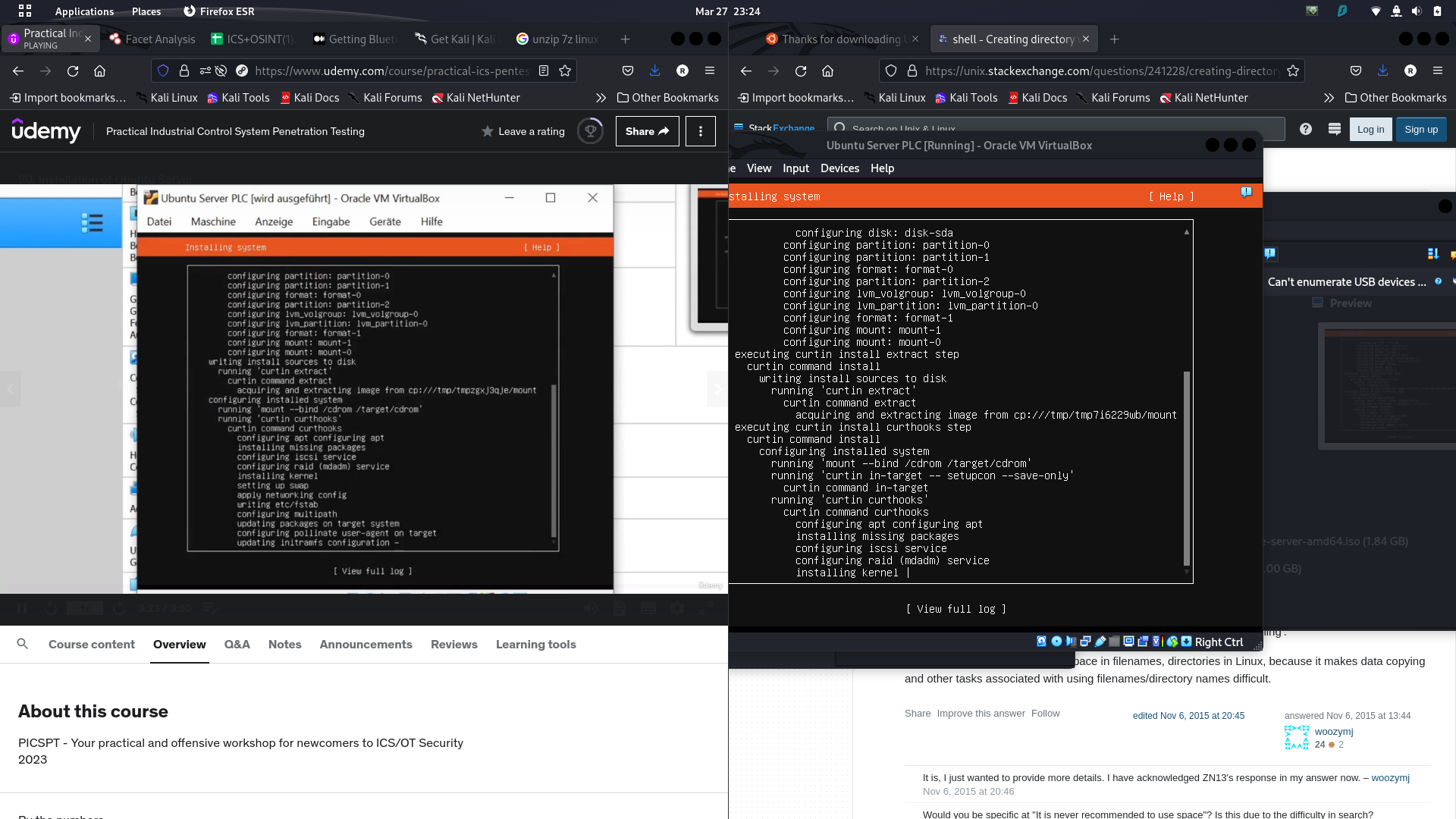Open the Learning tools tab

[x=536, y=644]
